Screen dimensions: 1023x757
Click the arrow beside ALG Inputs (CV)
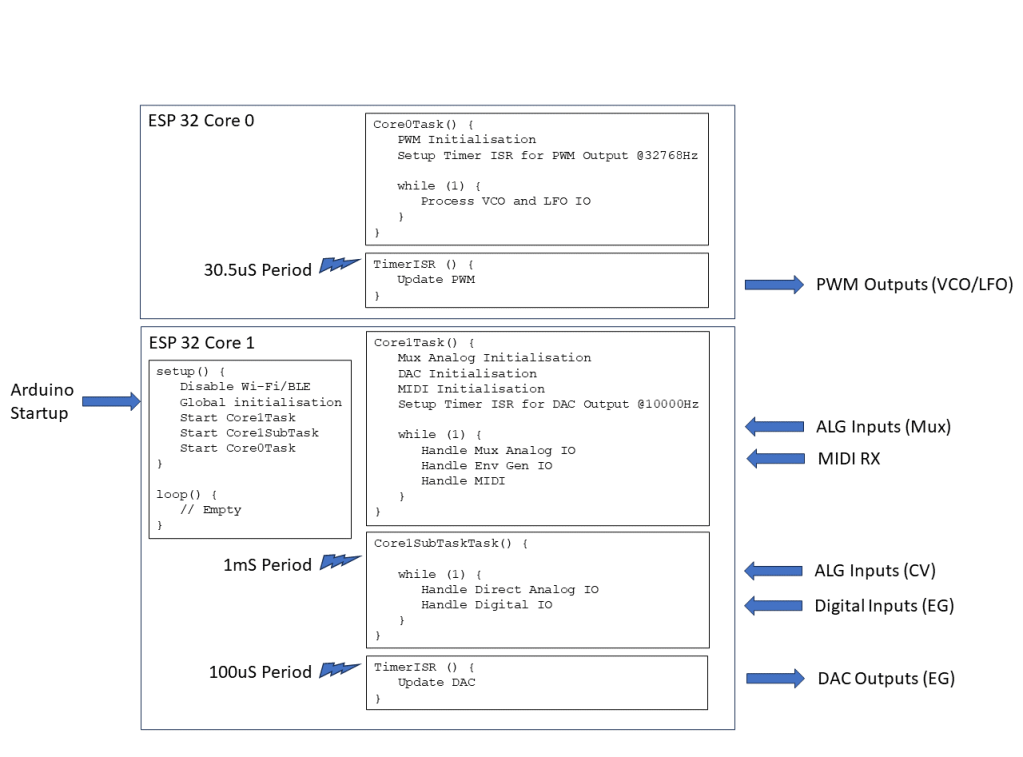[x=774, y=571]
